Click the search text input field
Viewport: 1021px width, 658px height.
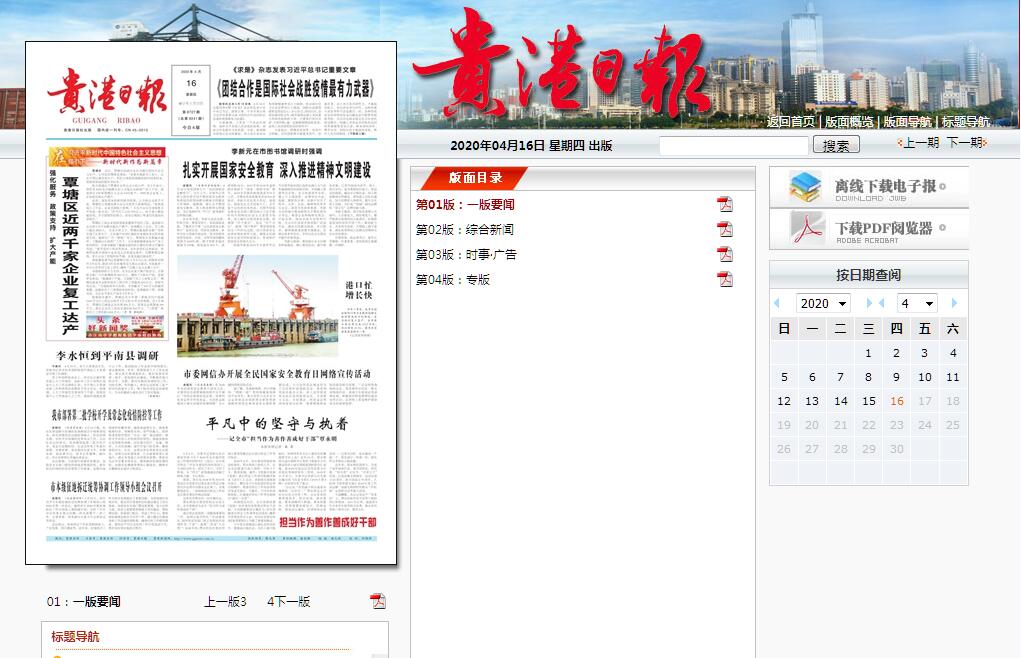click(x=733, y=145)
